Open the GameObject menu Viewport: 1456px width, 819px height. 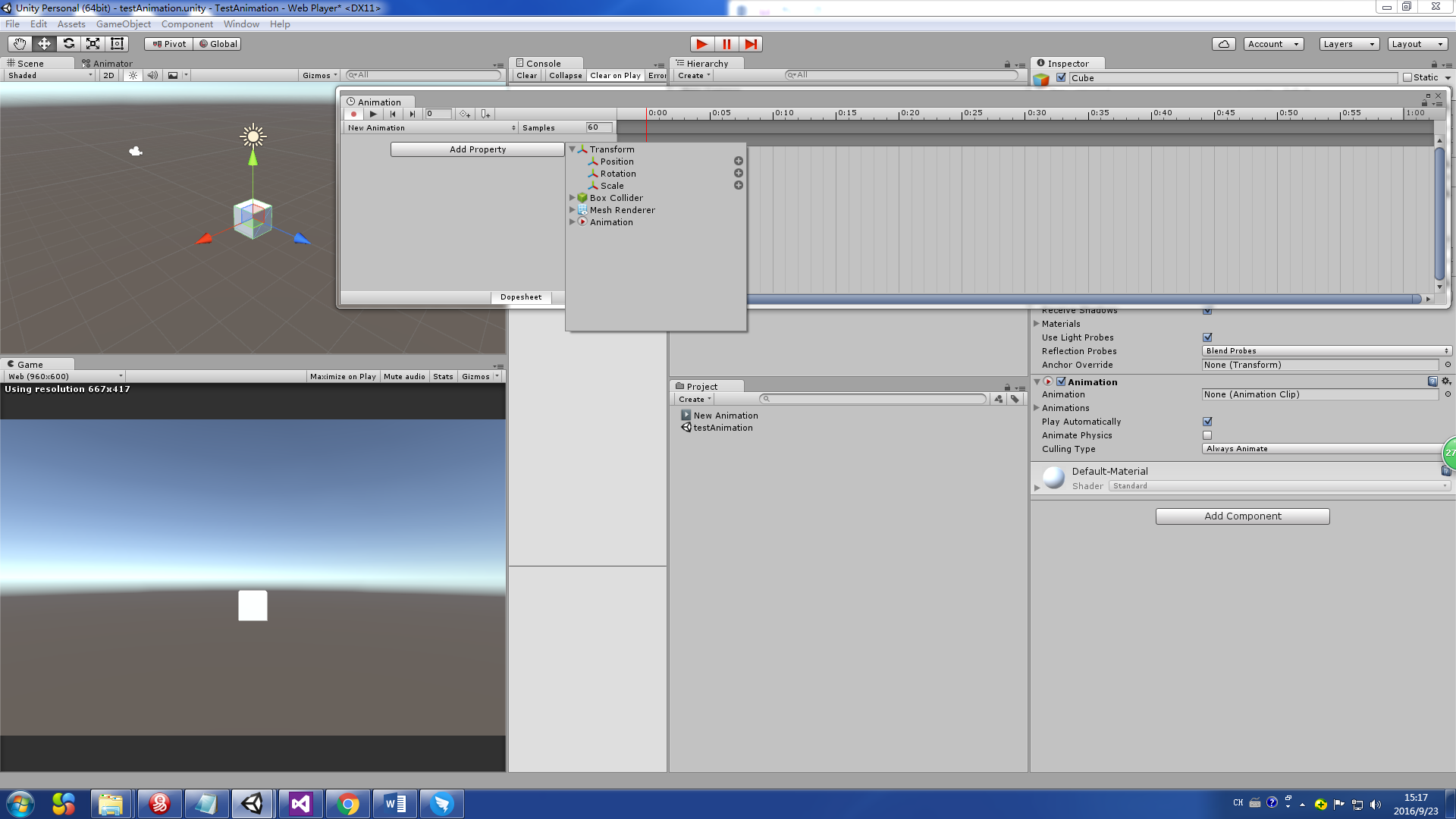123,24
